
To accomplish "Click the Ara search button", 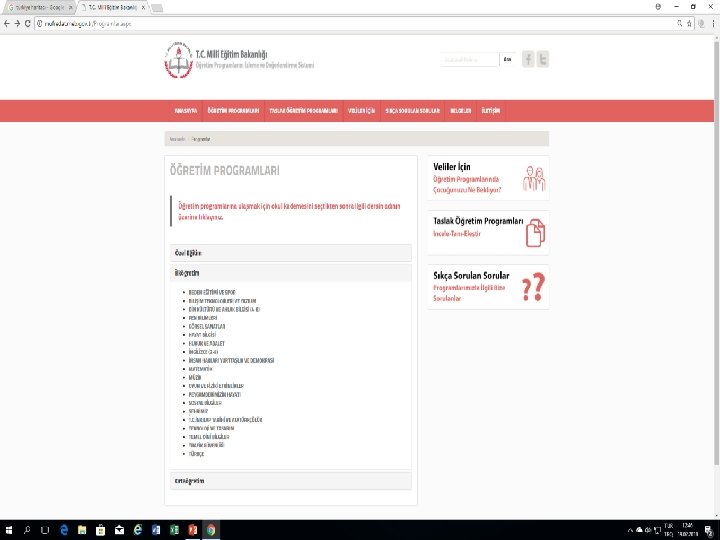I will [x=507, y=60].
